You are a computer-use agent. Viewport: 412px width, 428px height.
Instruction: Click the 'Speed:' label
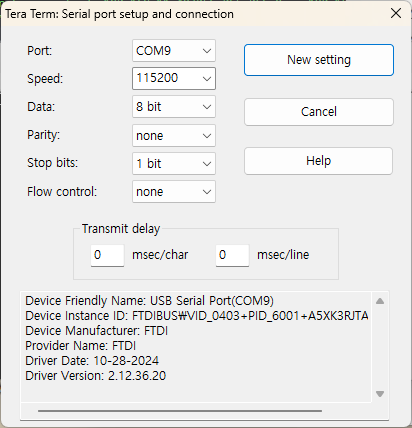point(45,79)
